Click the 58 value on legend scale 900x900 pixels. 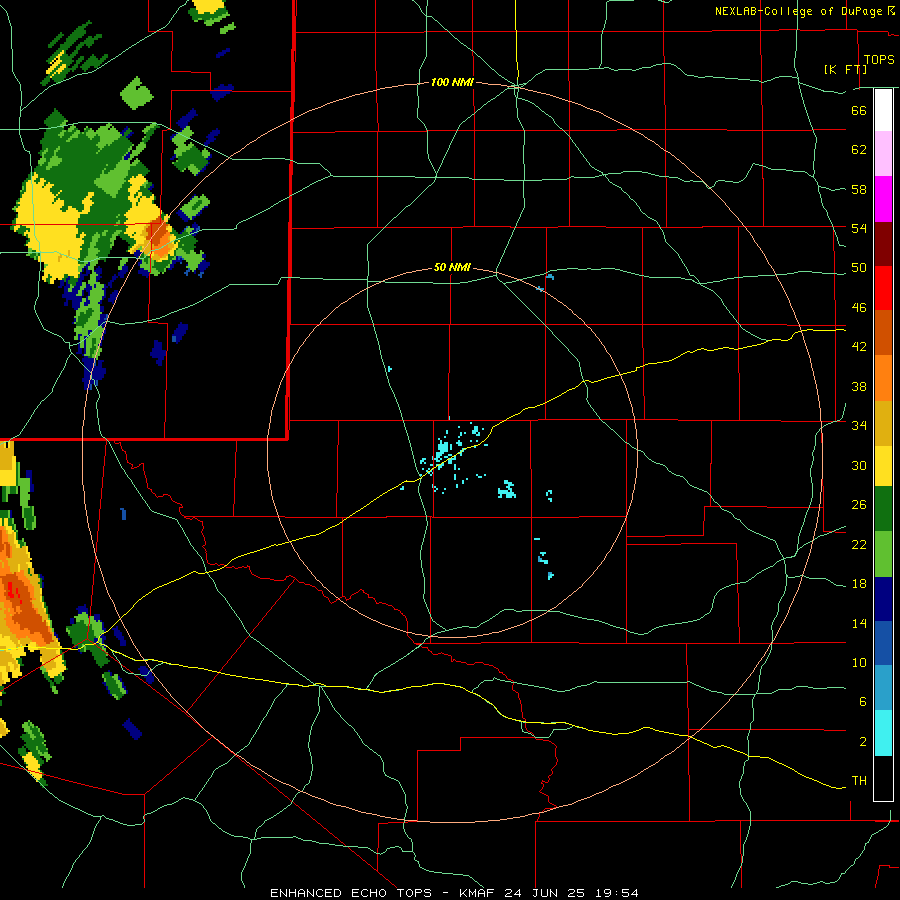pos(859,189)
